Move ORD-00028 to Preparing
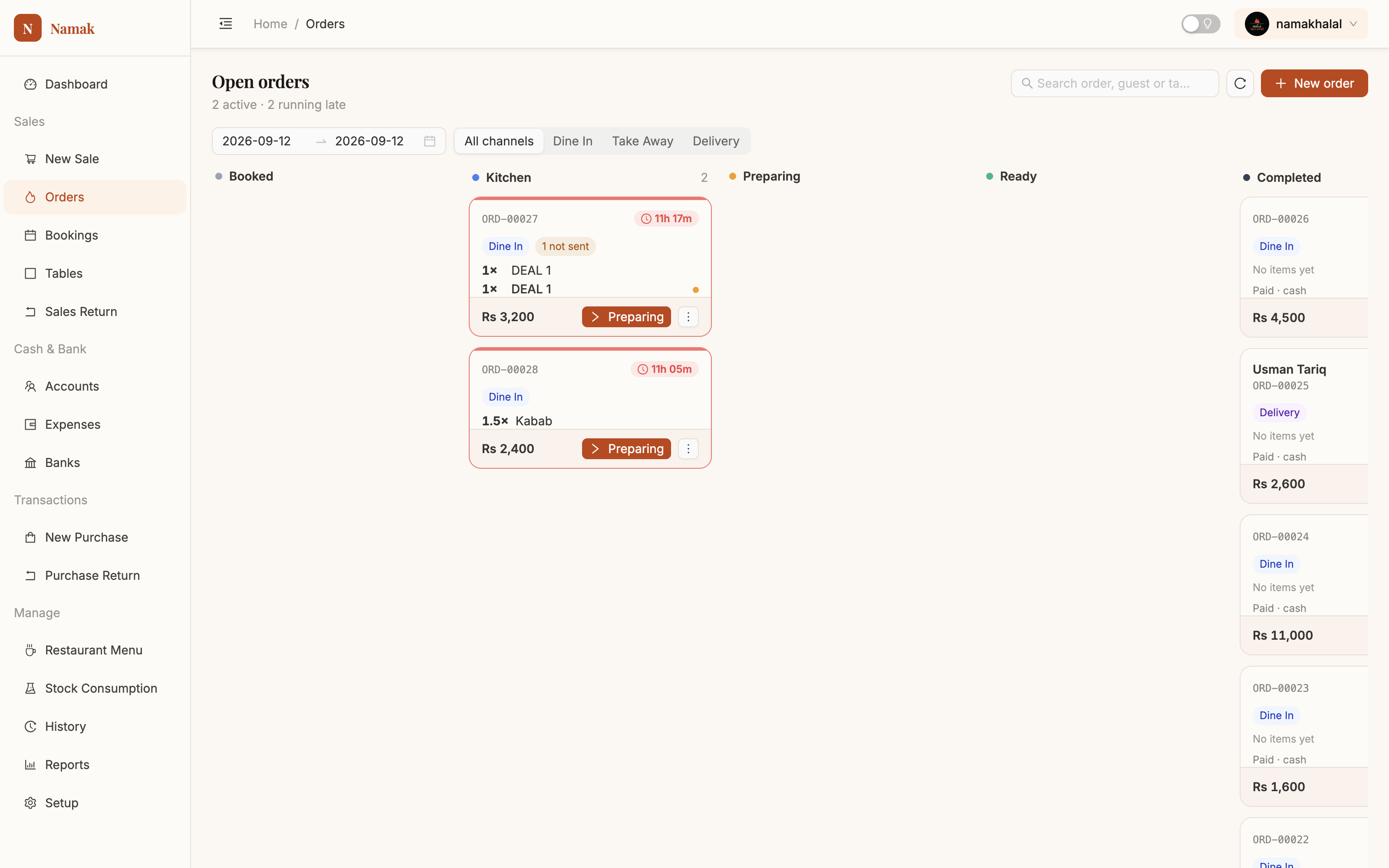Screen dimensions: 1389x868 [626, 449]
